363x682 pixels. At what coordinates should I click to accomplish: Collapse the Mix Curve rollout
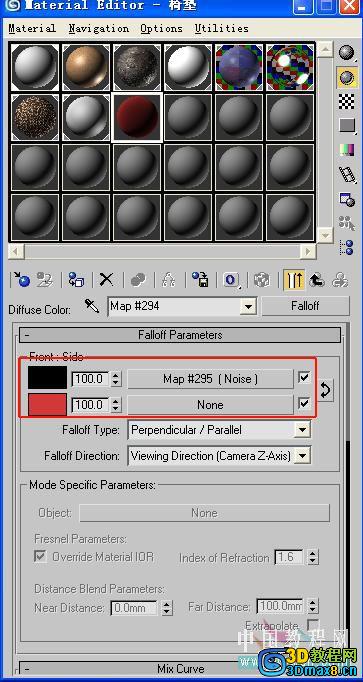180,668
